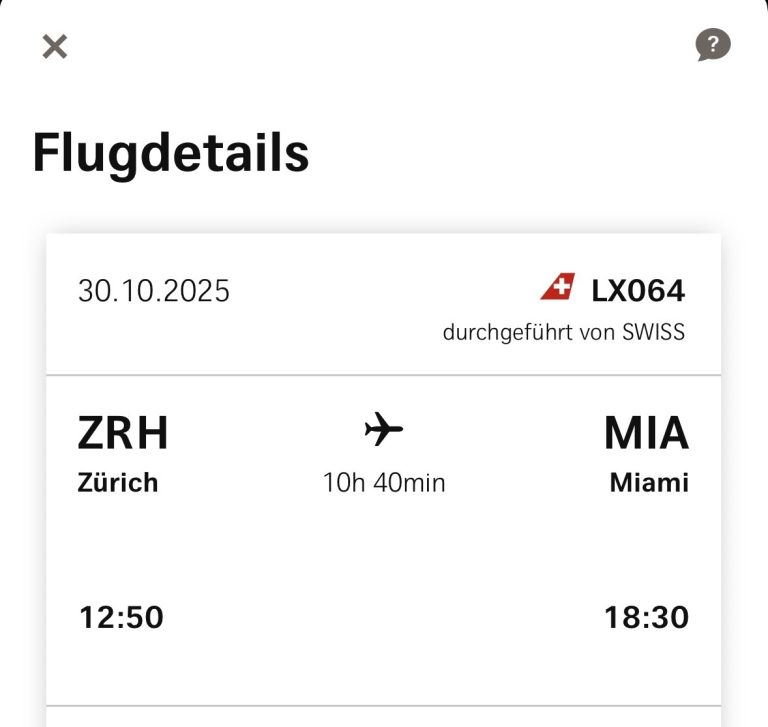Image resolution: width=768 pixels, height=727 pixels.
Task: Tap the Zürich city name
Action: coord(118,483)
